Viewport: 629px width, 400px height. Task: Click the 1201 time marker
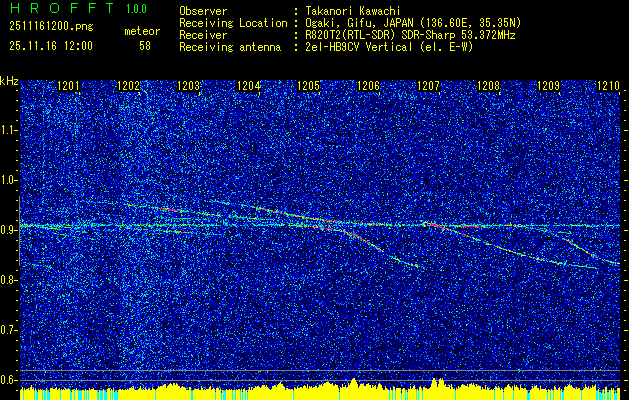coord(69,85)
